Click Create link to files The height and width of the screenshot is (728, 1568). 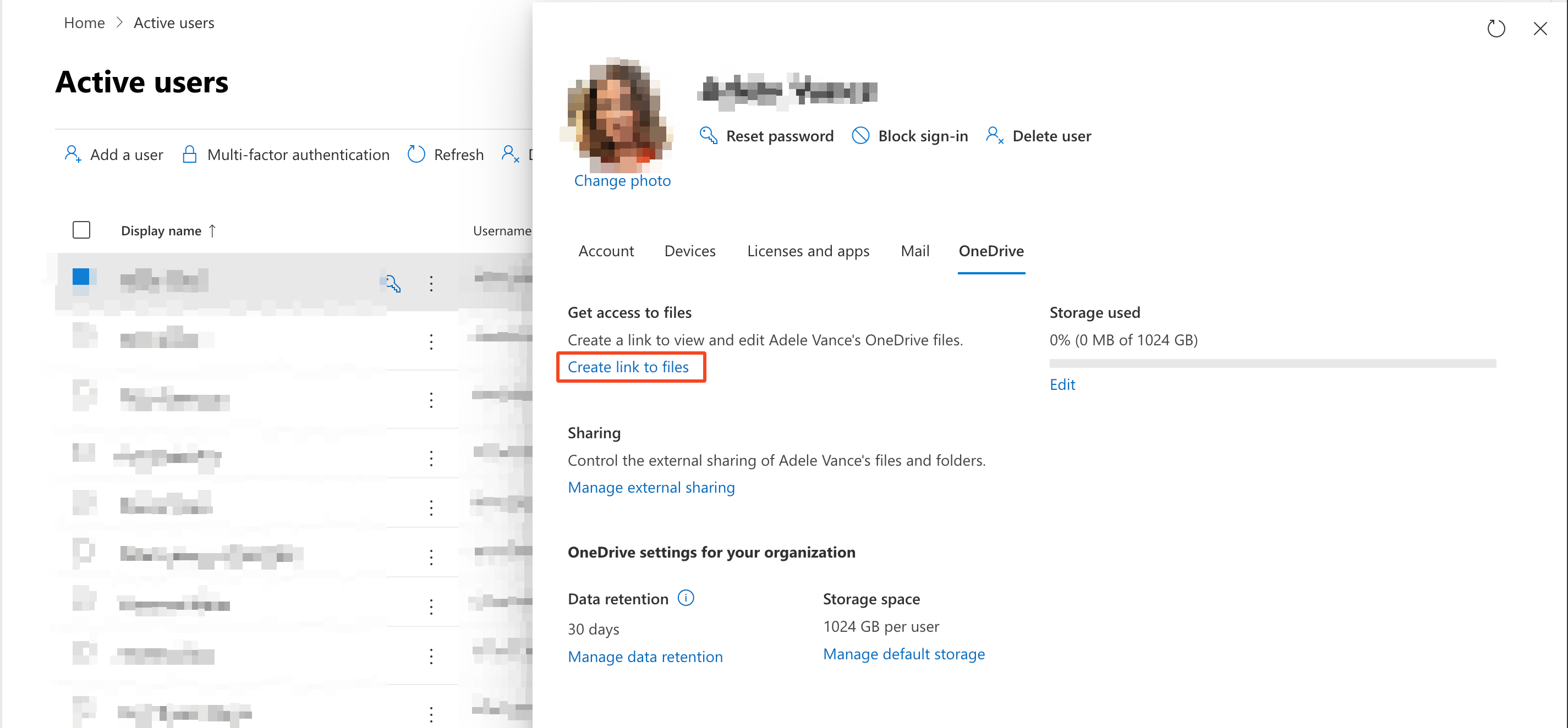(x=628, y=367)
